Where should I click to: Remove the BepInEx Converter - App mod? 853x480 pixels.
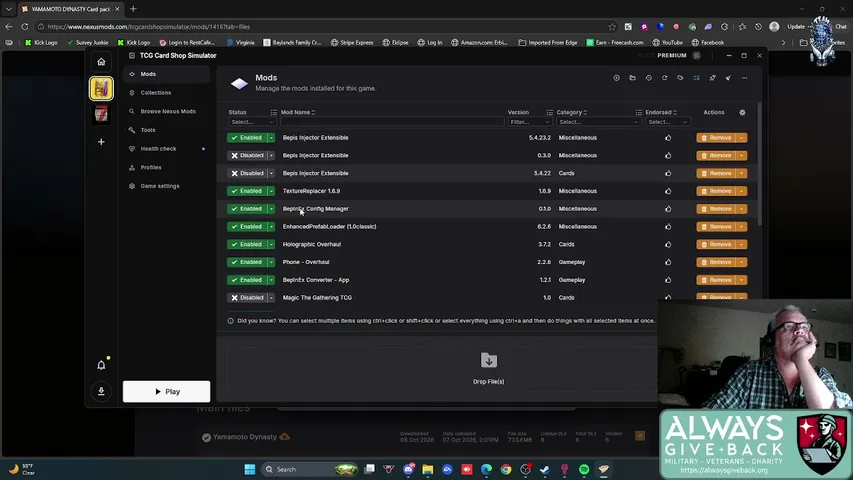[x=716, y=280]
